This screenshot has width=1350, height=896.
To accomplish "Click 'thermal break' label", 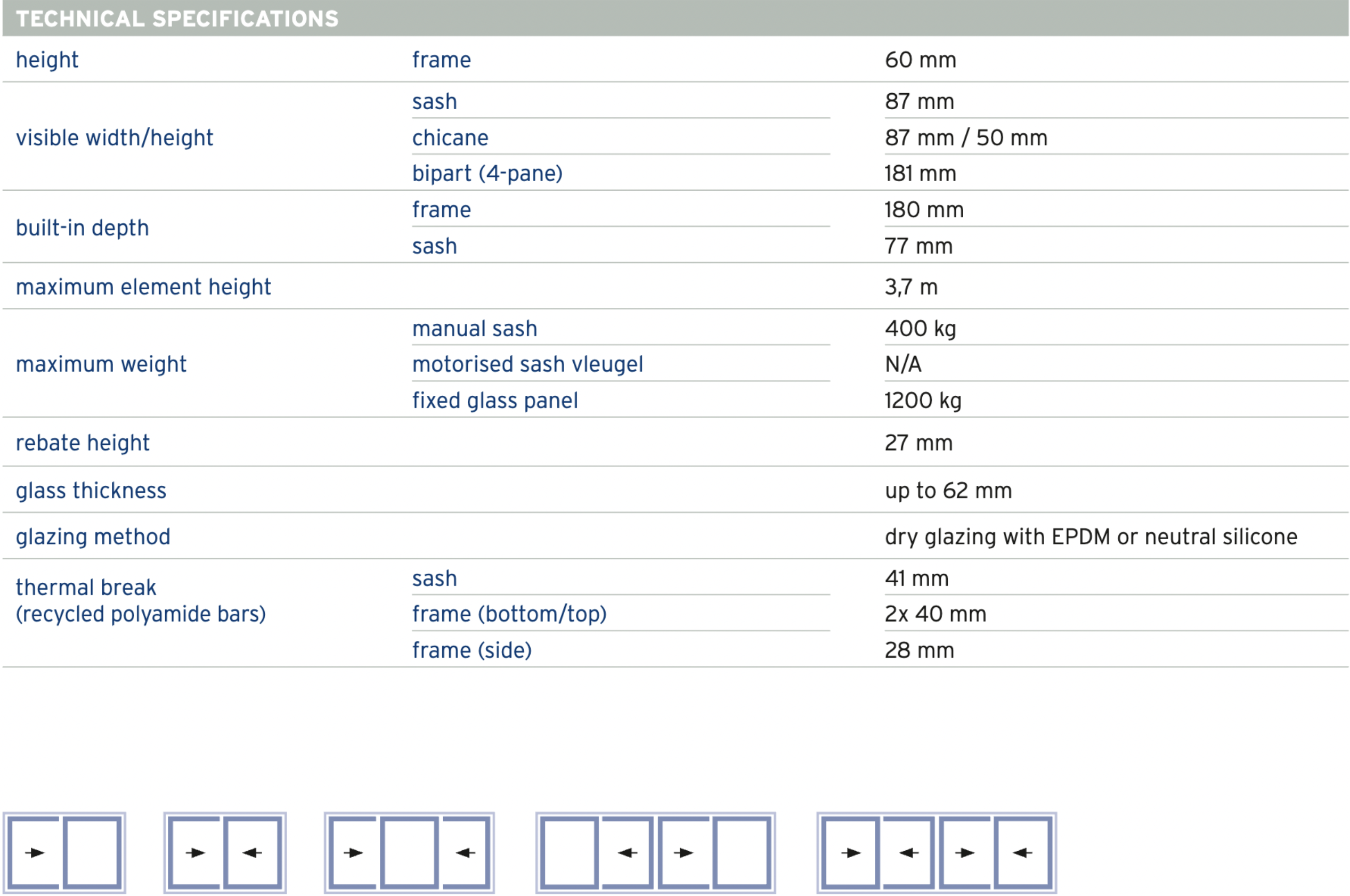I will (x=86, y=588).
